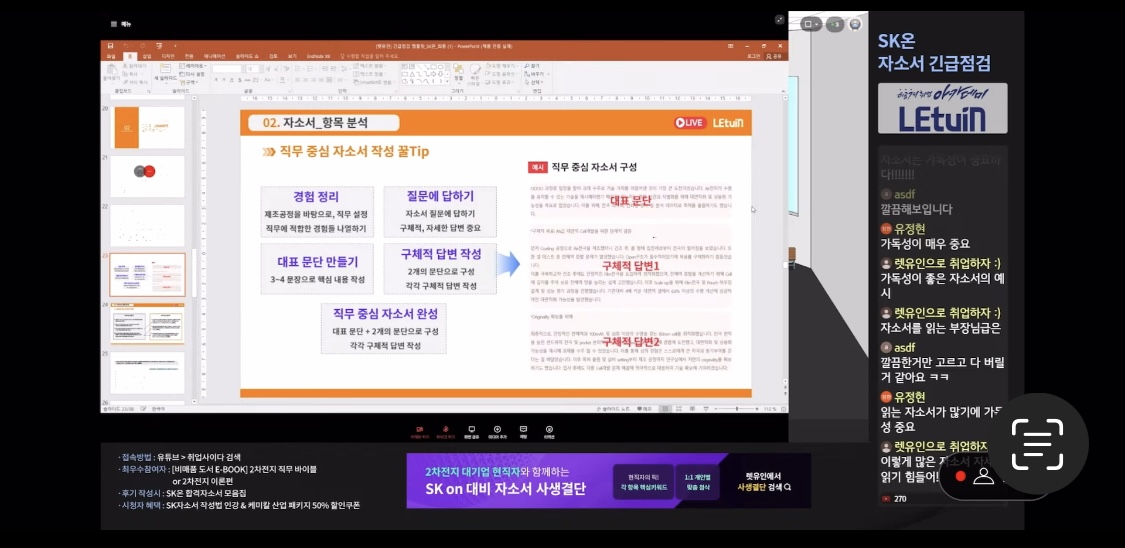
Task: Switch to the EndNote X9 tab
Action: [318, 56]
